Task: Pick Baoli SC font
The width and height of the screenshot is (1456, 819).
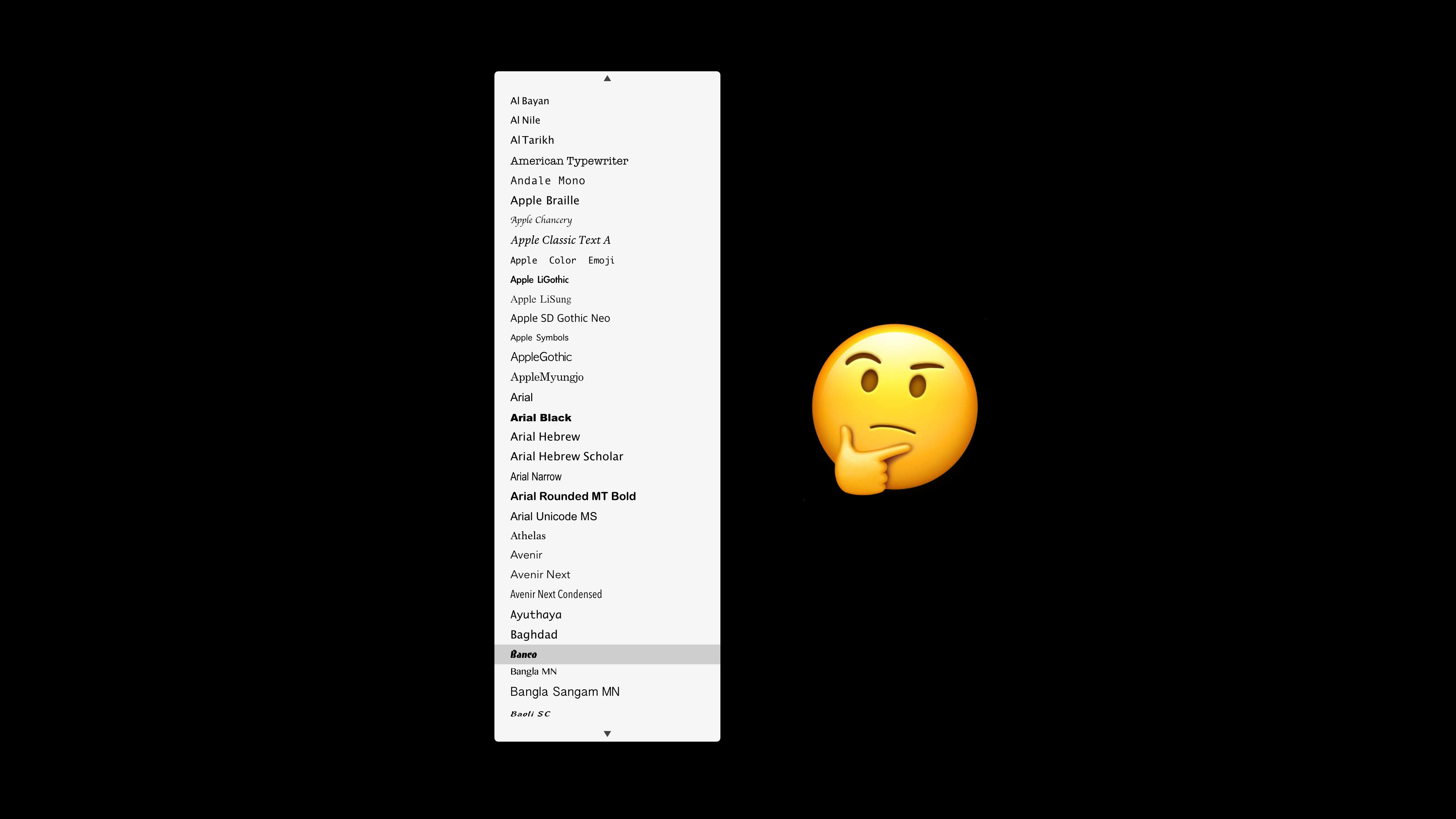Action: click(607, 713)
